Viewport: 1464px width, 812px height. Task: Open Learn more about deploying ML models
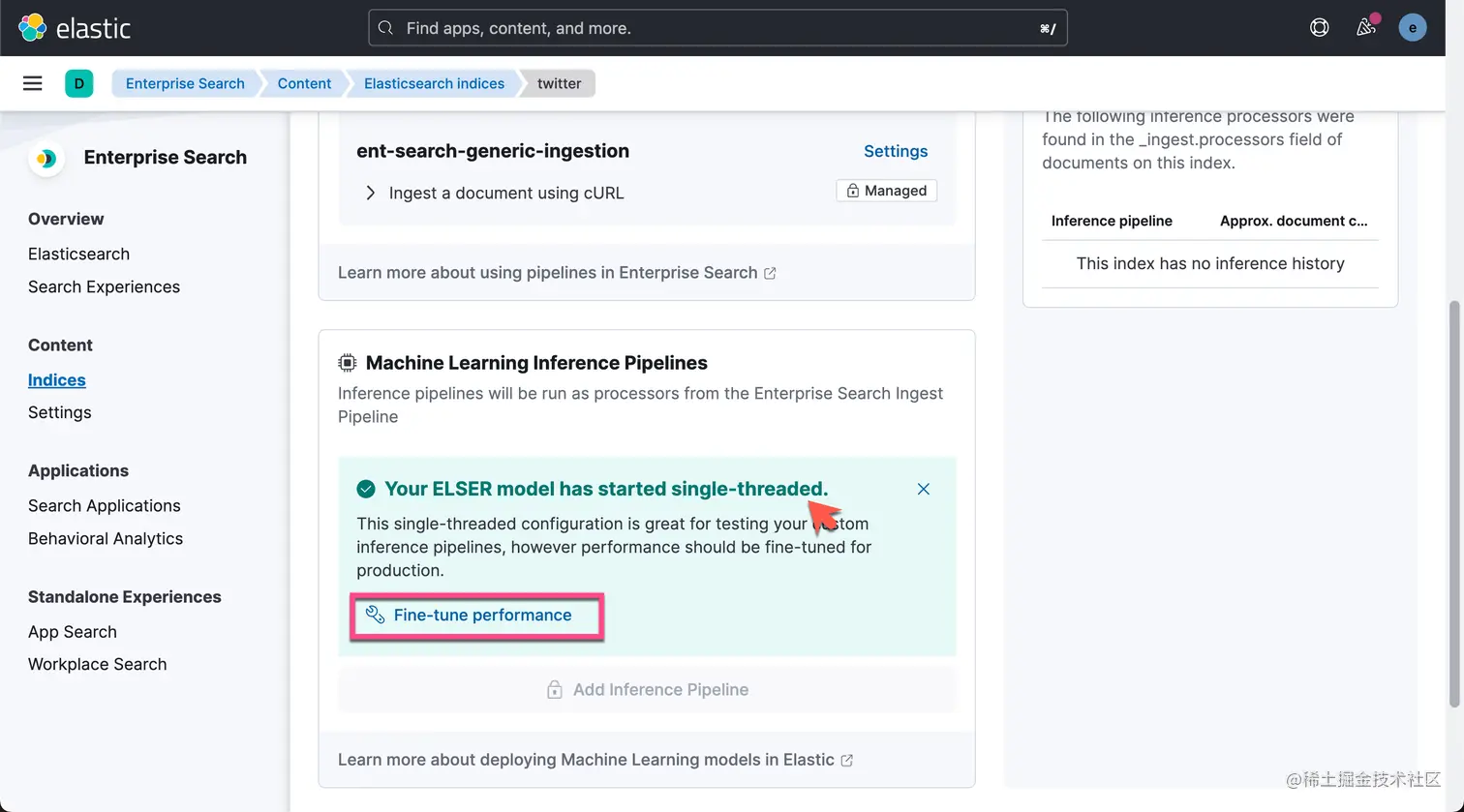[586, 760]
